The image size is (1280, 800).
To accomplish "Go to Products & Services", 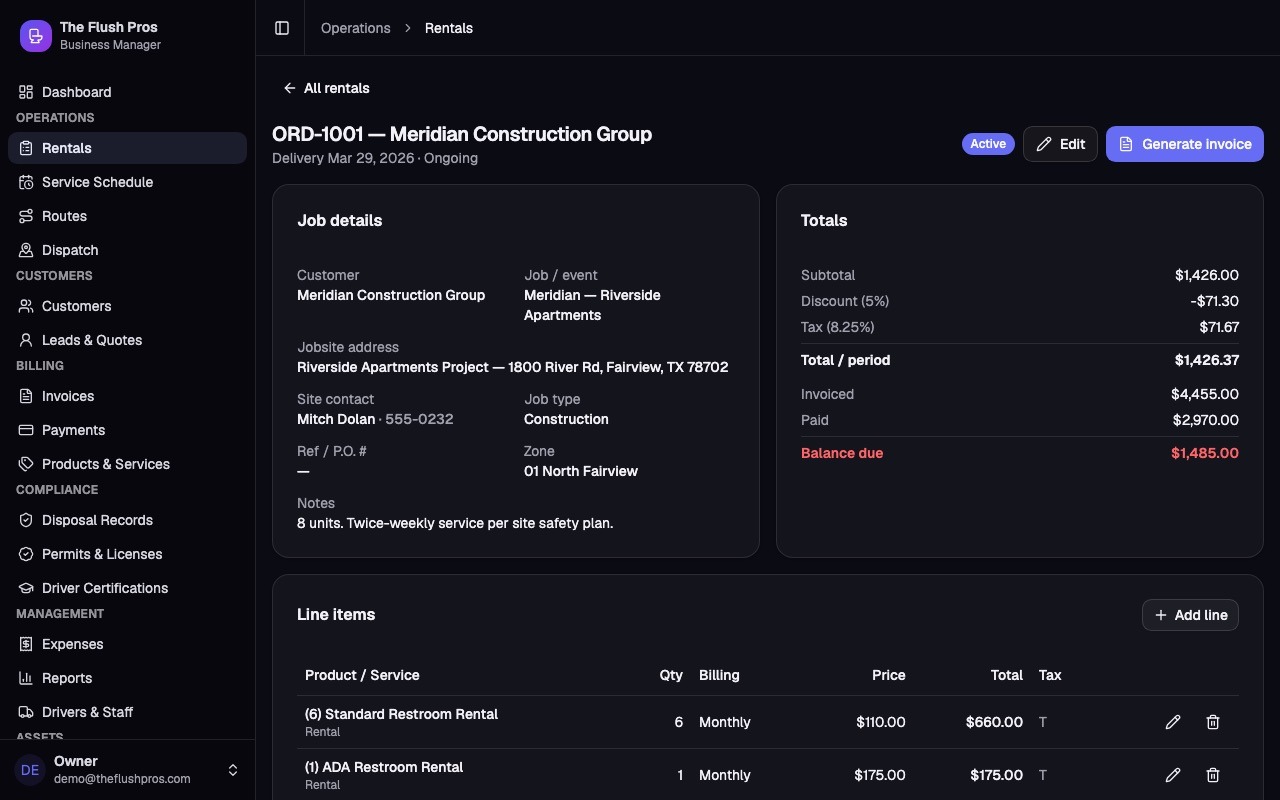I will (127, 464).
